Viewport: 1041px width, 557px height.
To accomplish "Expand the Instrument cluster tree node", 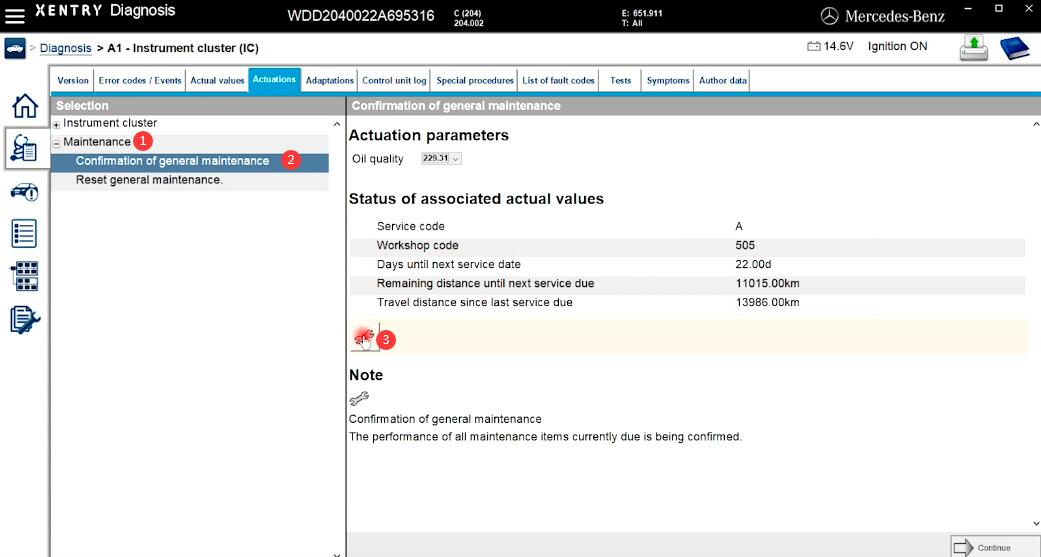I will (56, 124).
